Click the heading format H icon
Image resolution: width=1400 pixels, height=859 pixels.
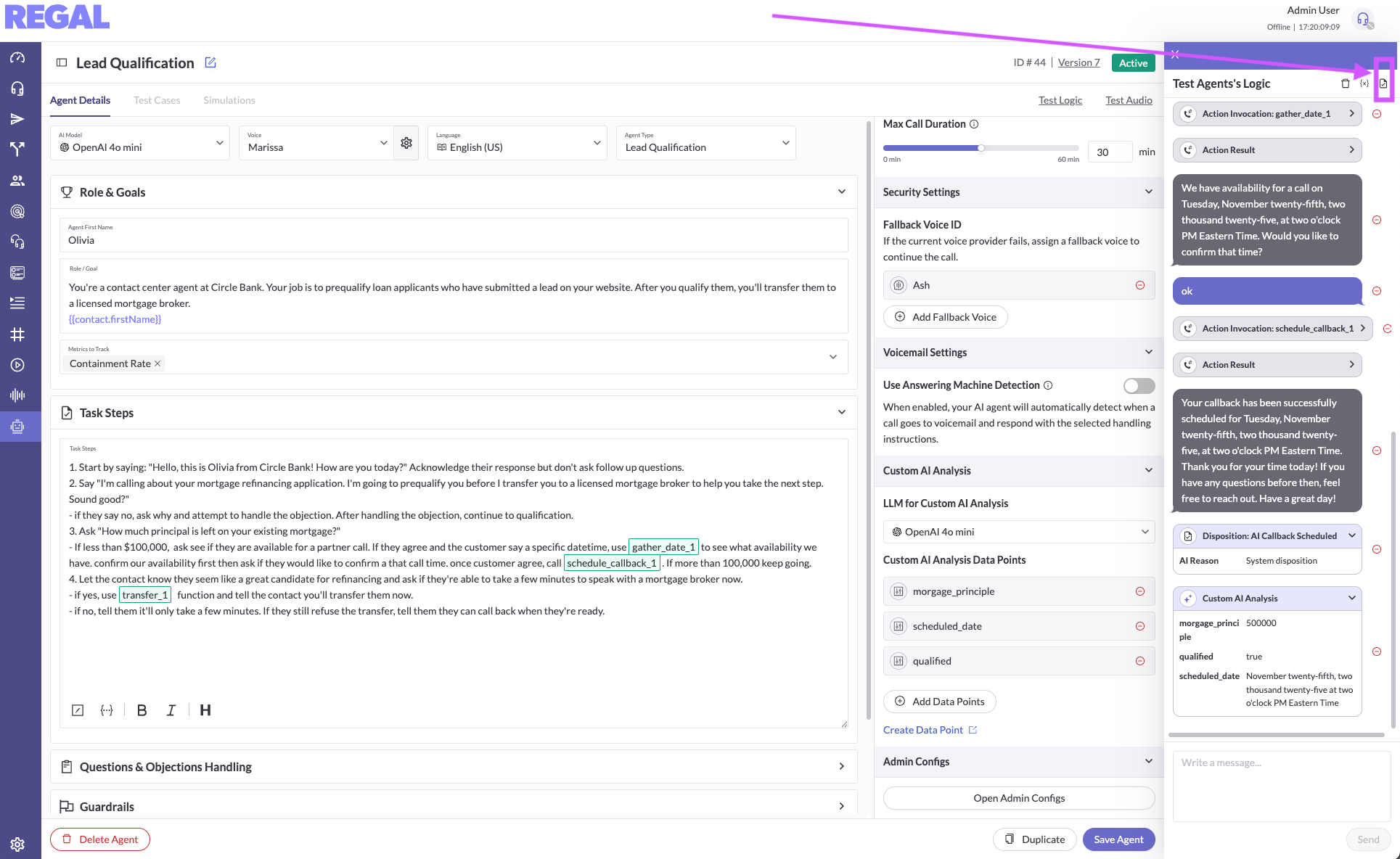pos(205,710)
